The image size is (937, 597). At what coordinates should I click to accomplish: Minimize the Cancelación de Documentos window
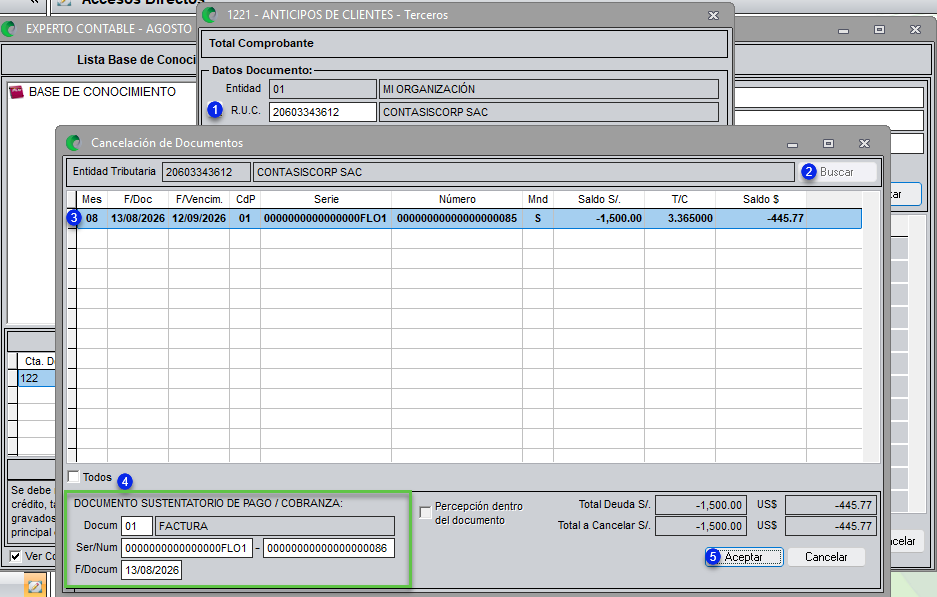[792, 143]
